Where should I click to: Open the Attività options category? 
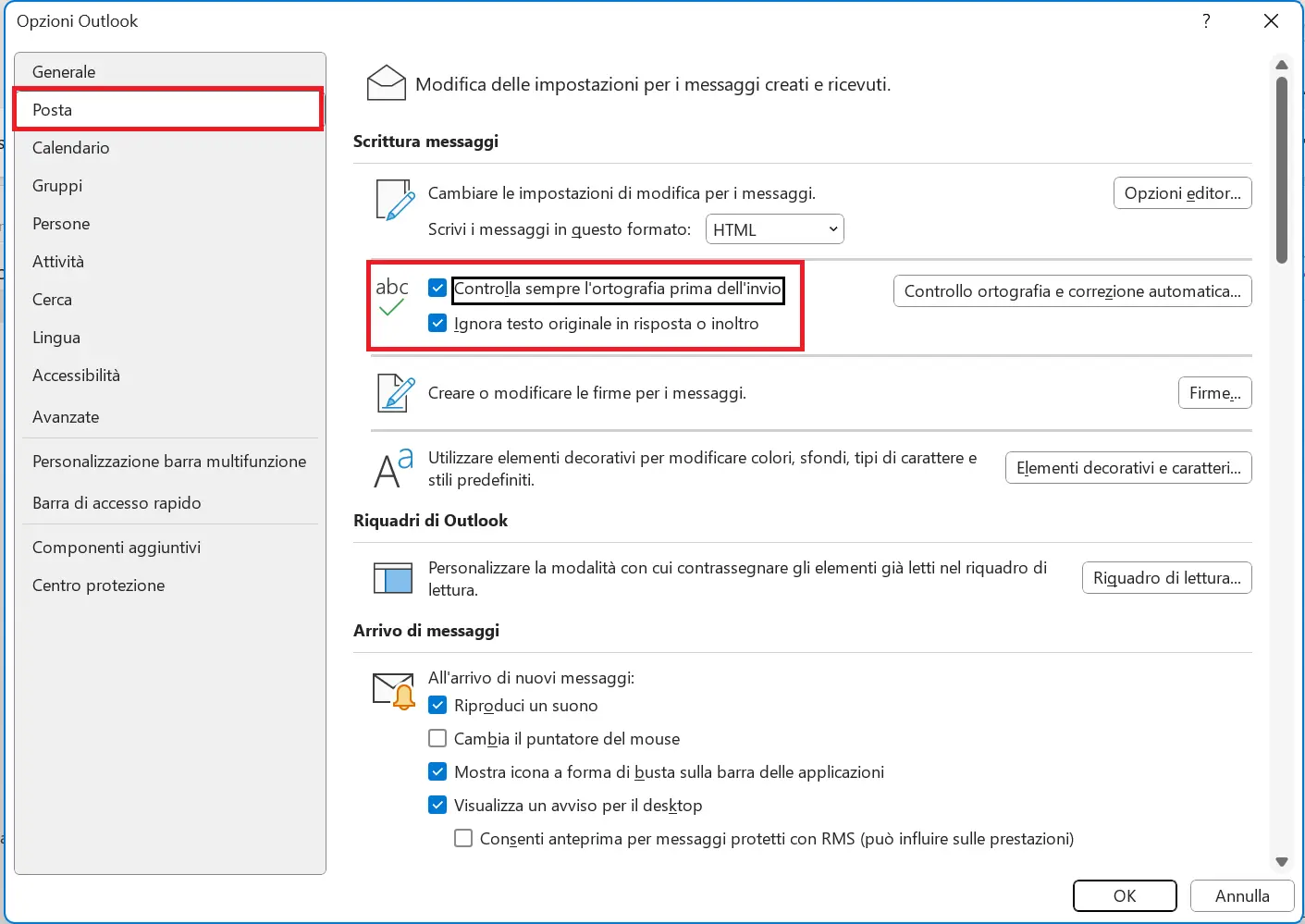pyautogui.click(x=170, y=261)
